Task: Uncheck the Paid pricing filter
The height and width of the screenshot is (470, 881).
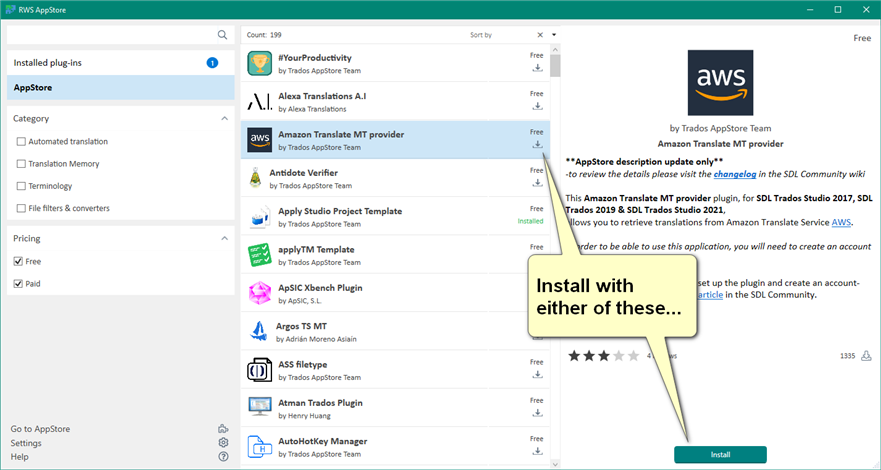Action: pyautogui.click(x=18, y=284)
